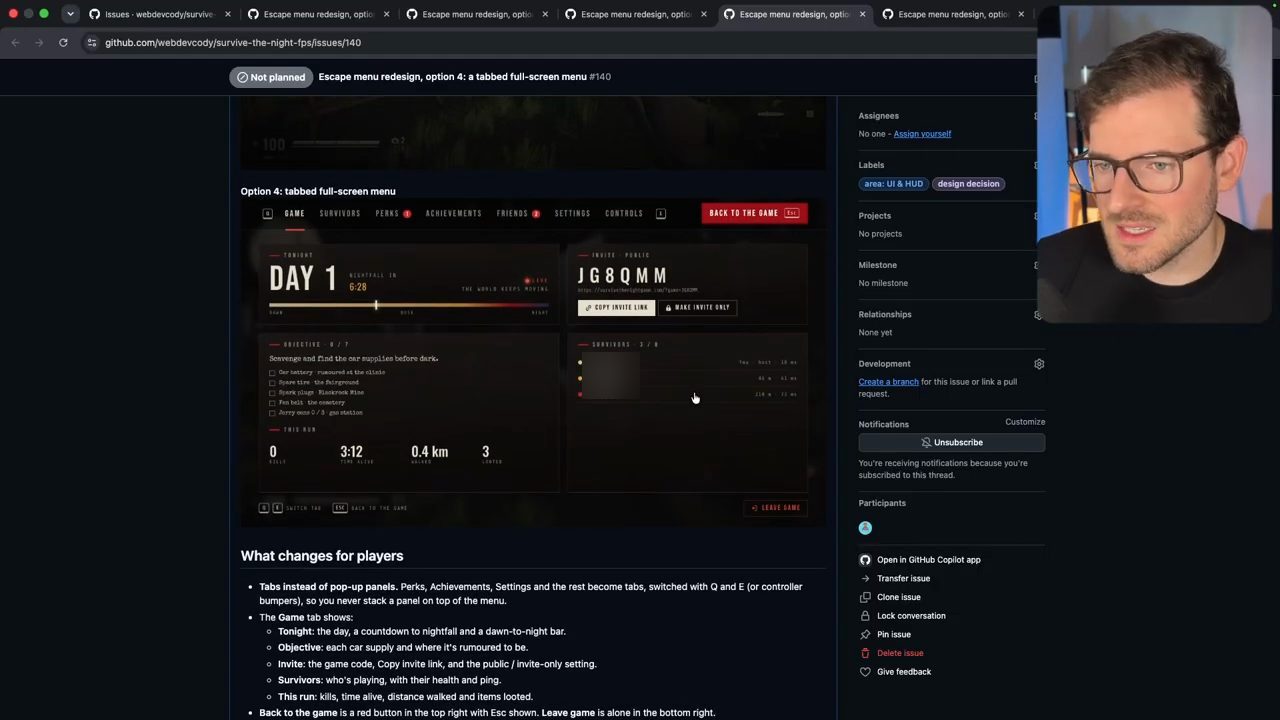Screen dimensions: 1280x720
Task: Click the 'Option 4: tabbed full-screen menu' caption
Action: (x=318, y=191)
